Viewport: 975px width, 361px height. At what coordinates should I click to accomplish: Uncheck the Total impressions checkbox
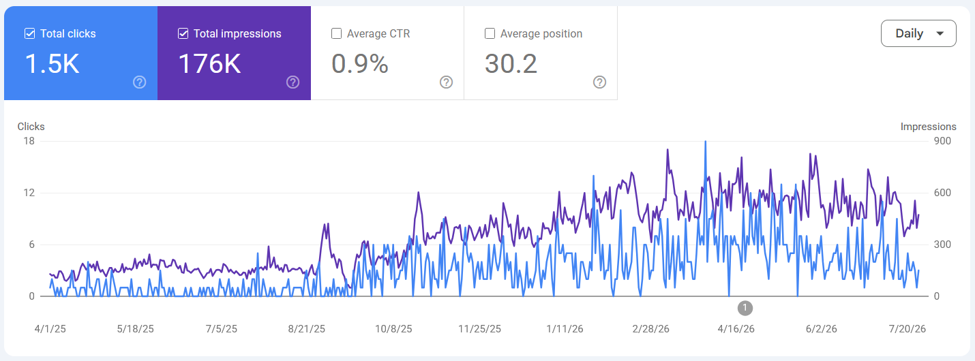pos(183,34)
